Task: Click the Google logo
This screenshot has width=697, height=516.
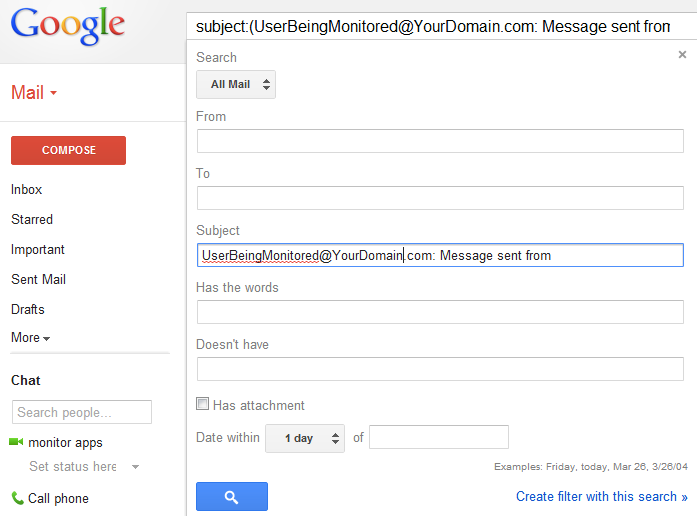Action: coord(68,26)
